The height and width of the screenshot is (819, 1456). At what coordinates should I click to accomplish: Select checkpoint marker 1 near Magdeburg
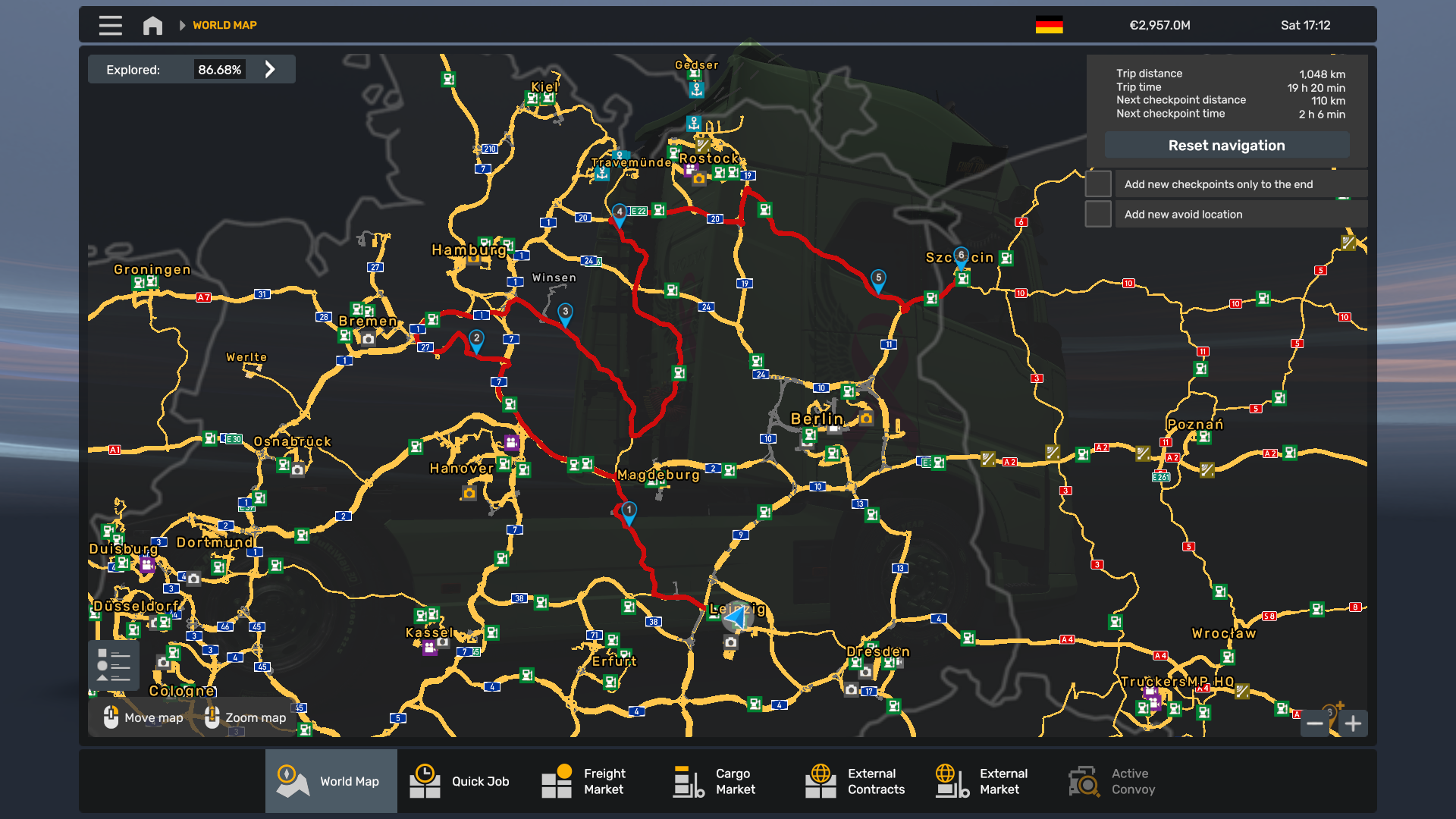tap(629, 512)
